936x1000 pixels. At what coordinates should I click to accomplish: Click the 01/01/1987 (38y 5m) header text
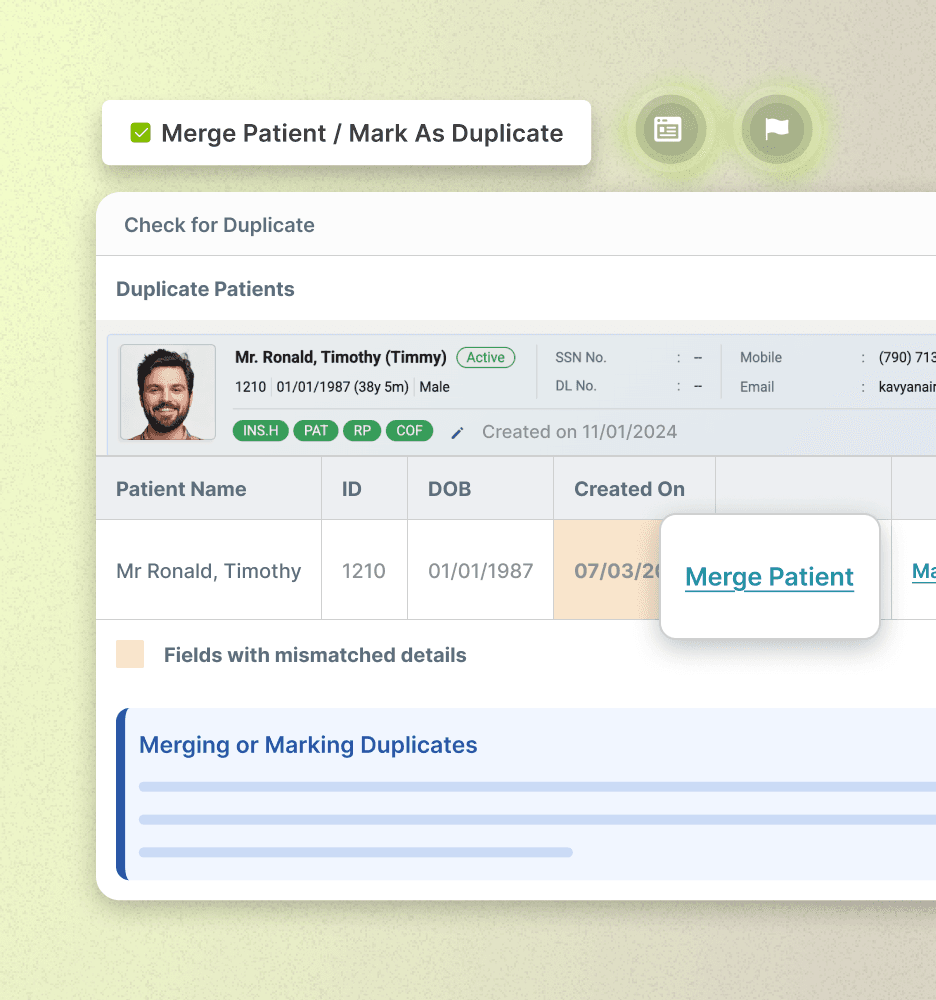[342, 387]
